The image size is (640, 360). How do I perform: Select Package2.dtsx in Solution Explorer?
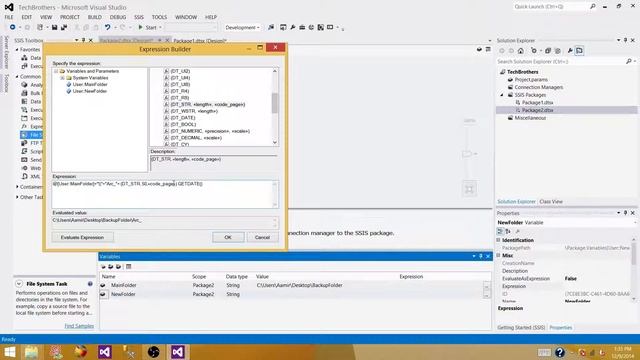pos(538,110)
